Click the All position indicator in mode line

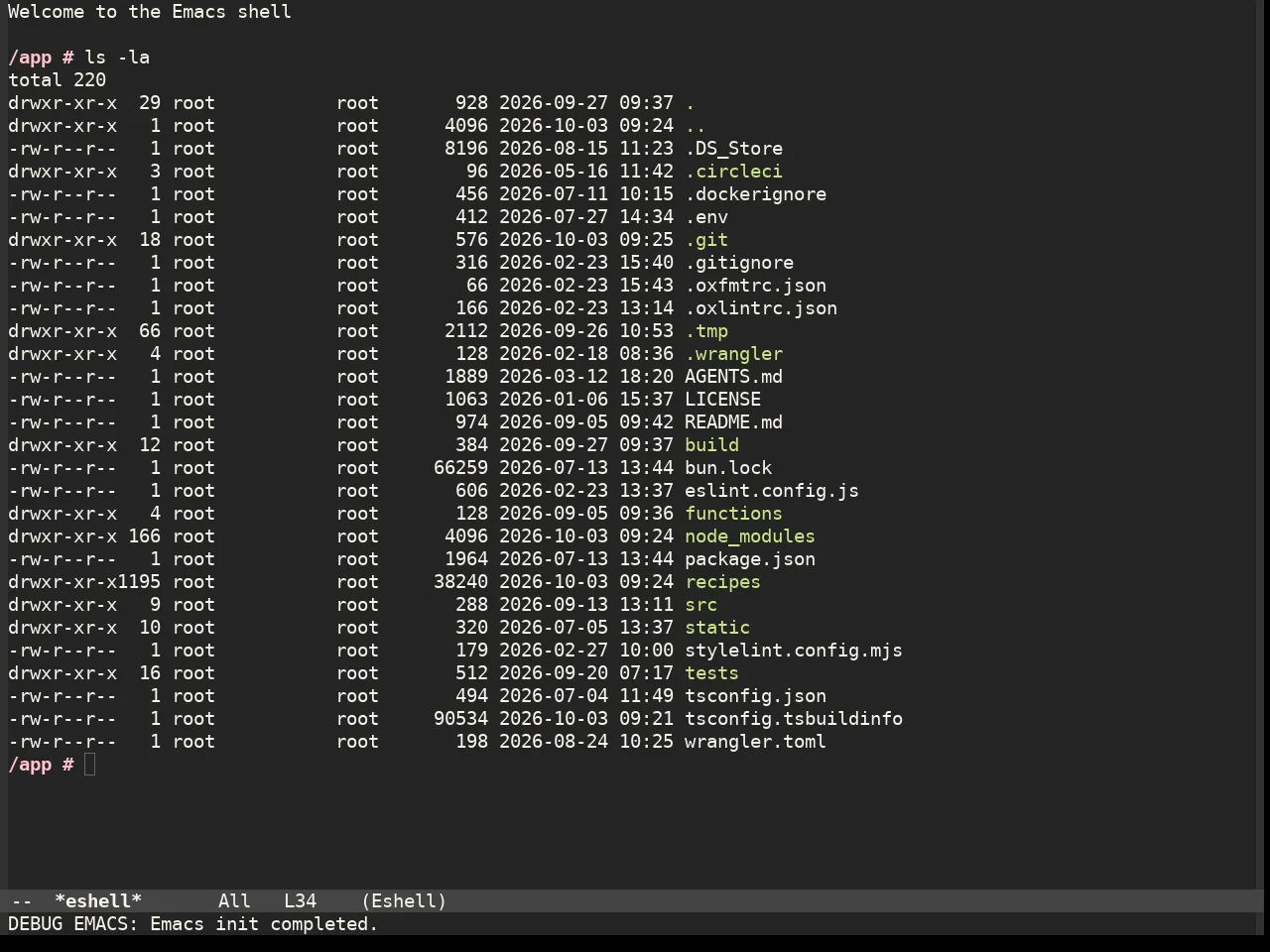click(234, 901)
